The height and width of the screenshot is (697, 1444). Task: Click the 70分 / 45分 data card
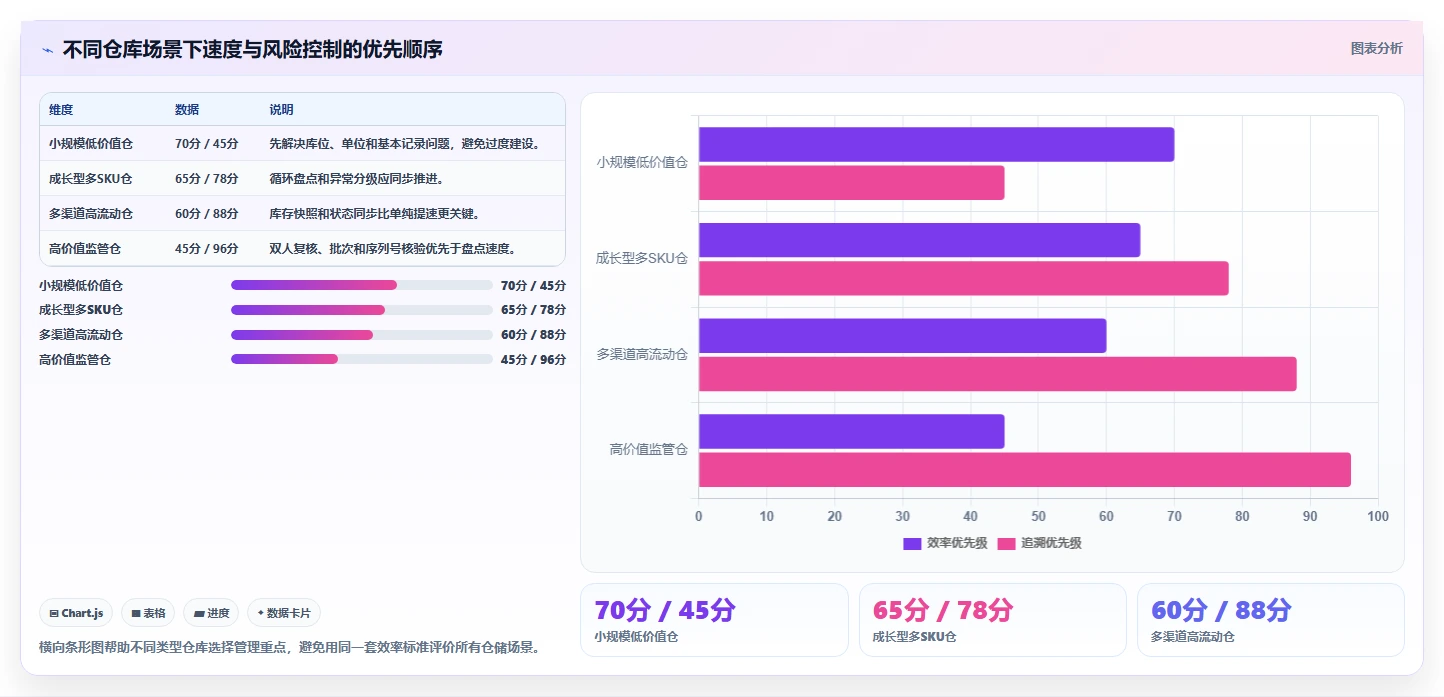click(x=714, y=620)
